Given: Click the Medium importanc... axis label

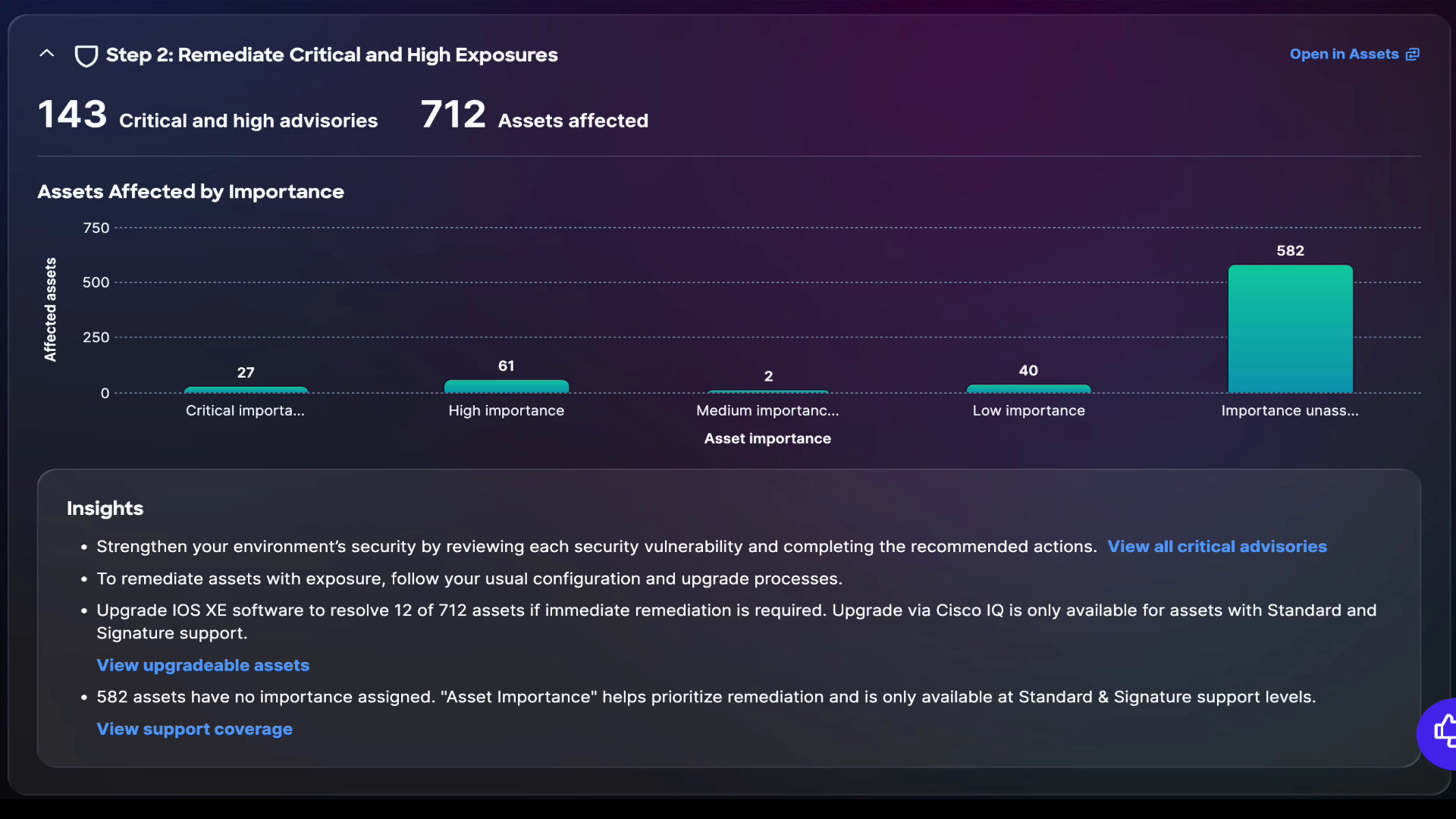Looking at the screenshot, I should [x=767, y=410].
